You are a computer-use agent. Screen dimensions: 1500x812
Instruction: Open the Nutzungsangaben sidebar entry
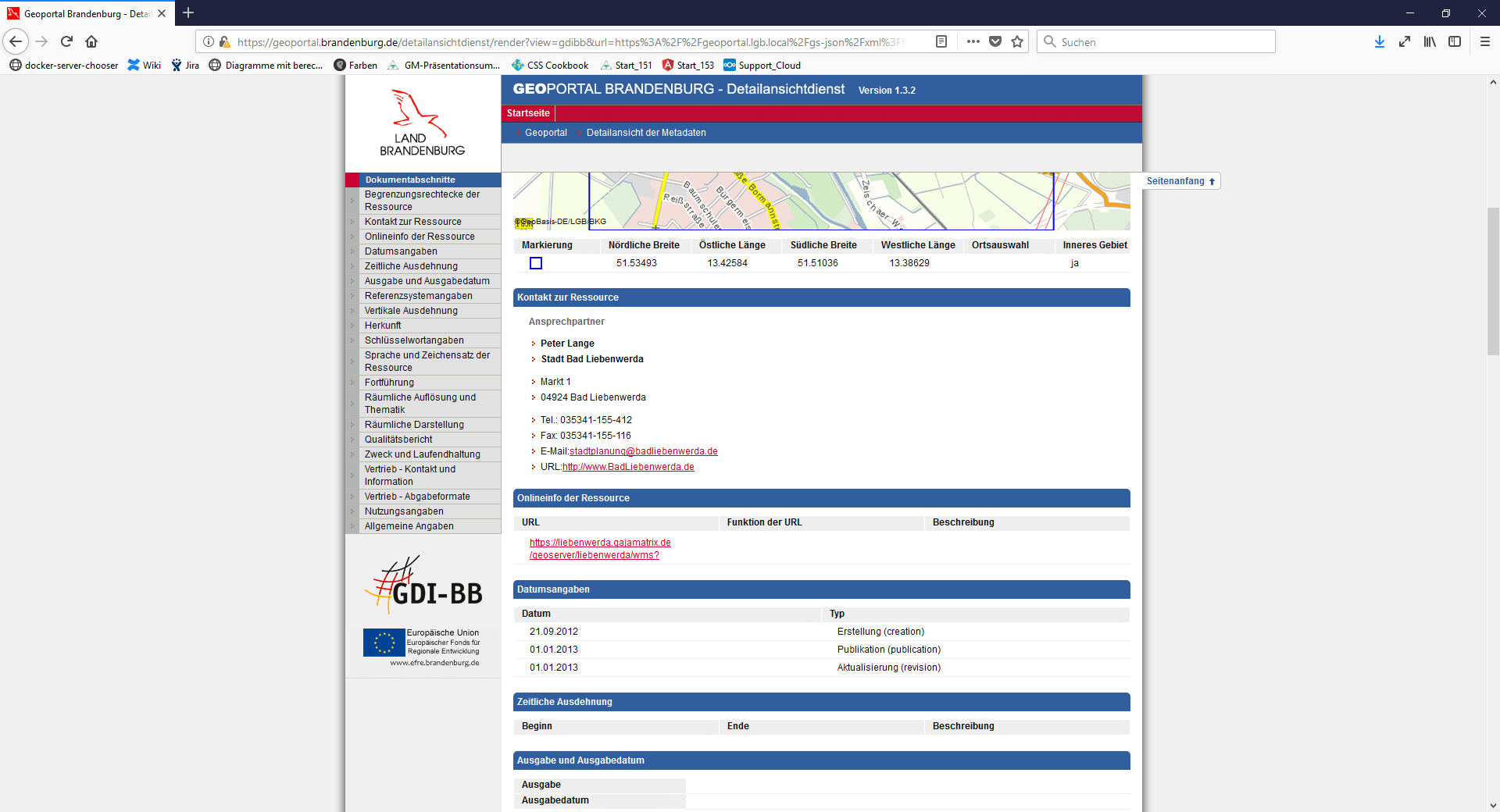point(404,511)
